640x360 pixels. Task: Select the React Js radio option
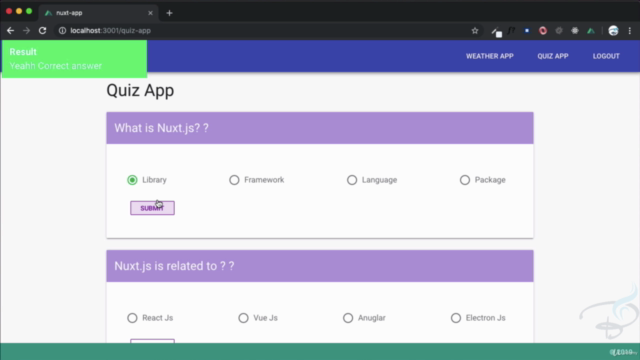(132, 318)
